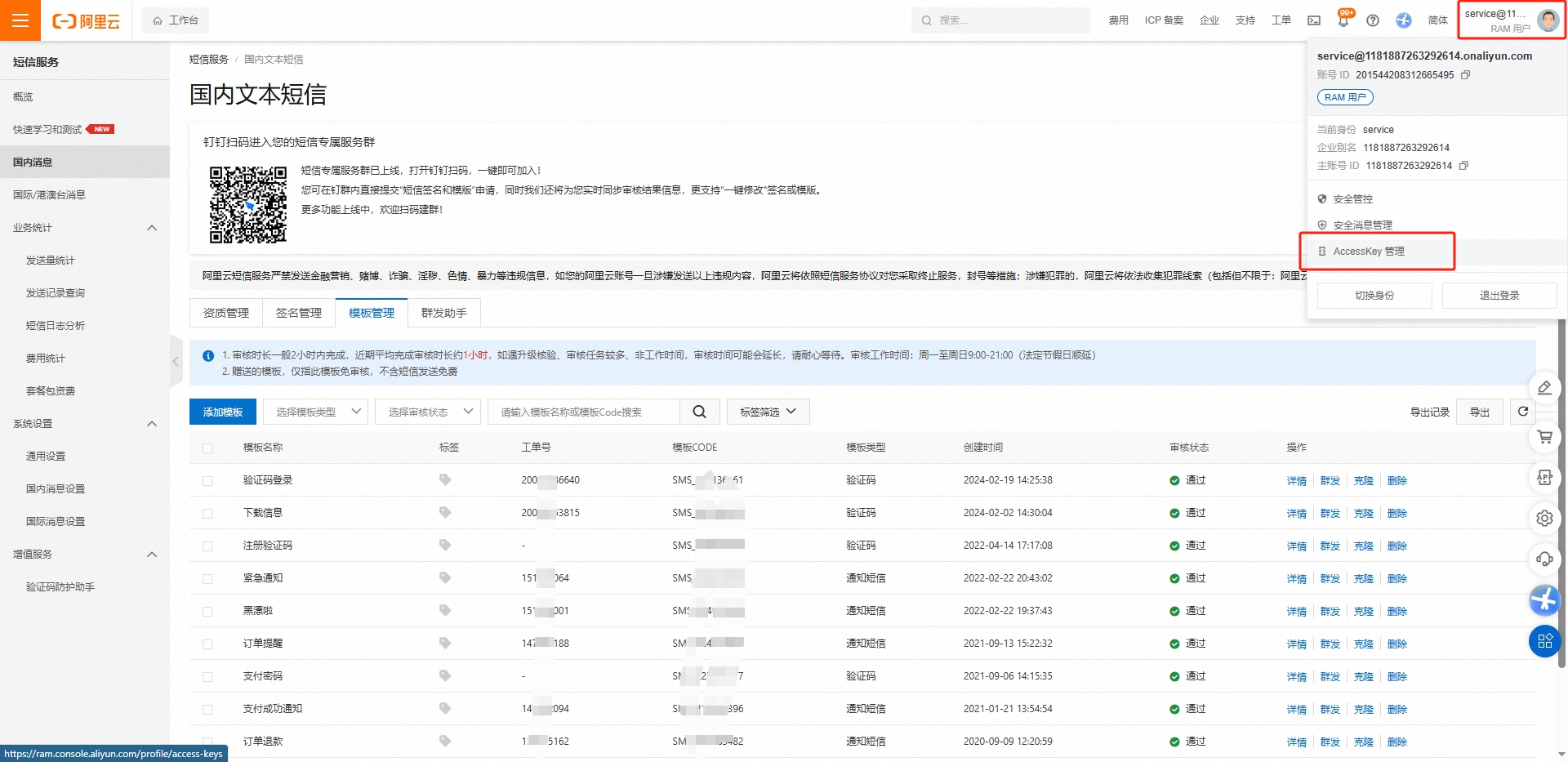Open the 选择模板类型 dropdown

pos(318,412)
